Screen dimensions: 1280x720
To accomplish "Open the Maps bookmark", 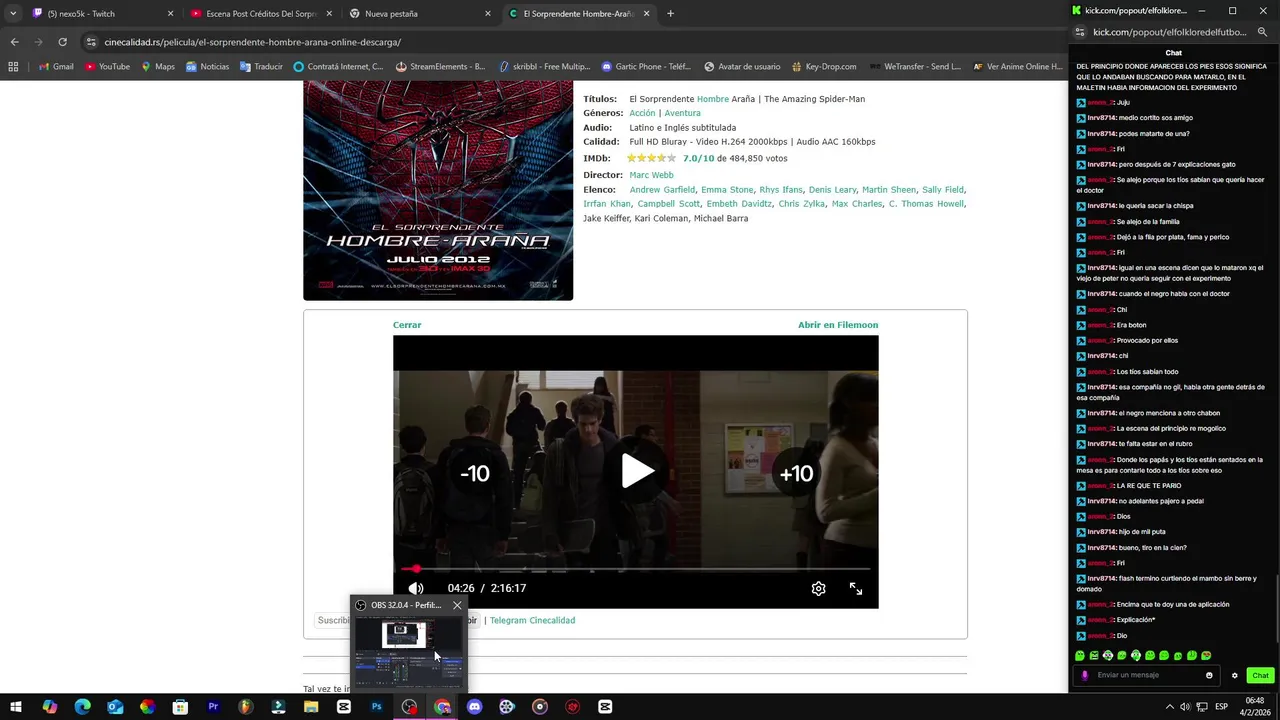I will click(157, 67).
